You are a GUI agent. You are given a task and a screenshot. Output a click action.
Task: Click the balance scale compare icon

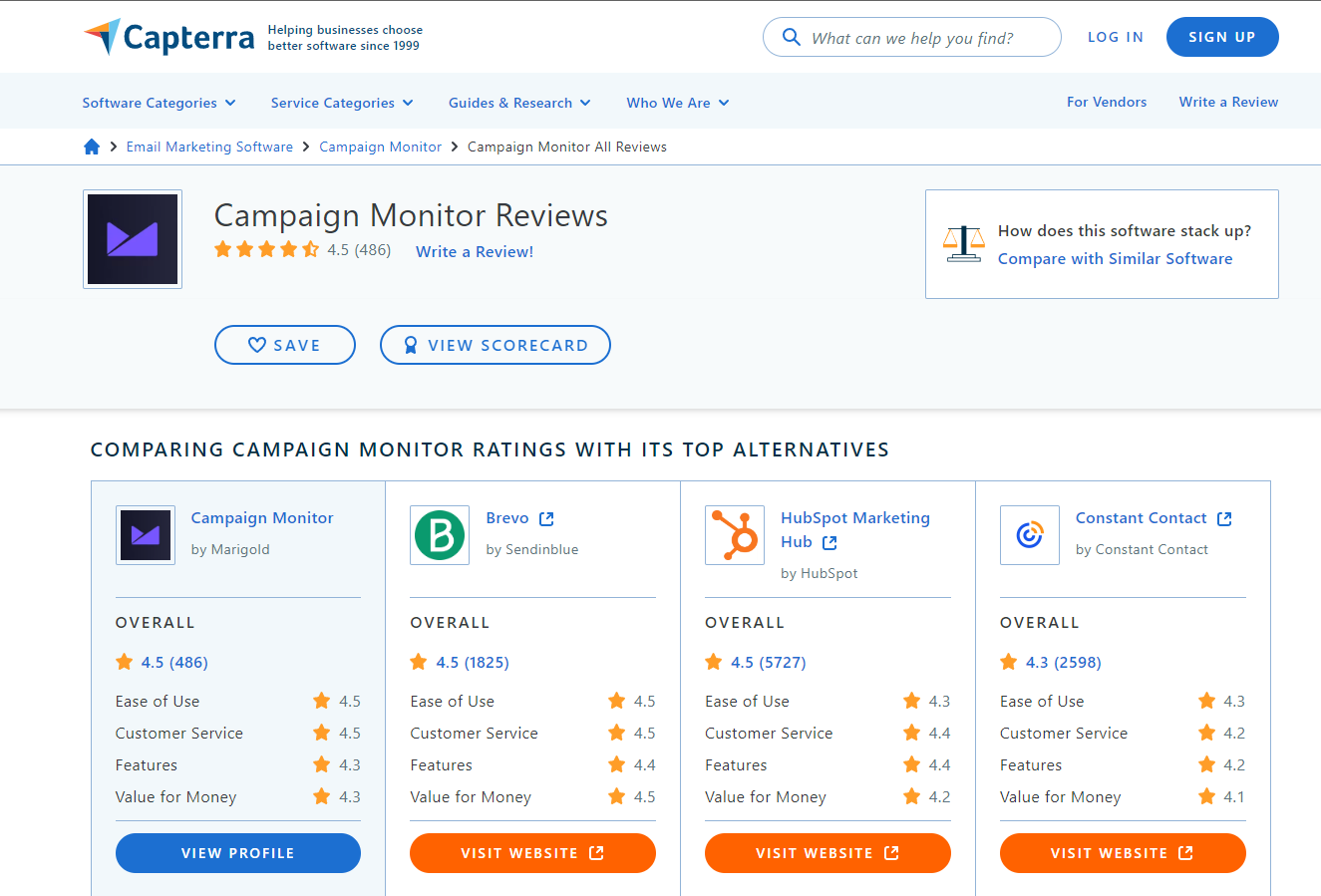[x=963, y=244]
